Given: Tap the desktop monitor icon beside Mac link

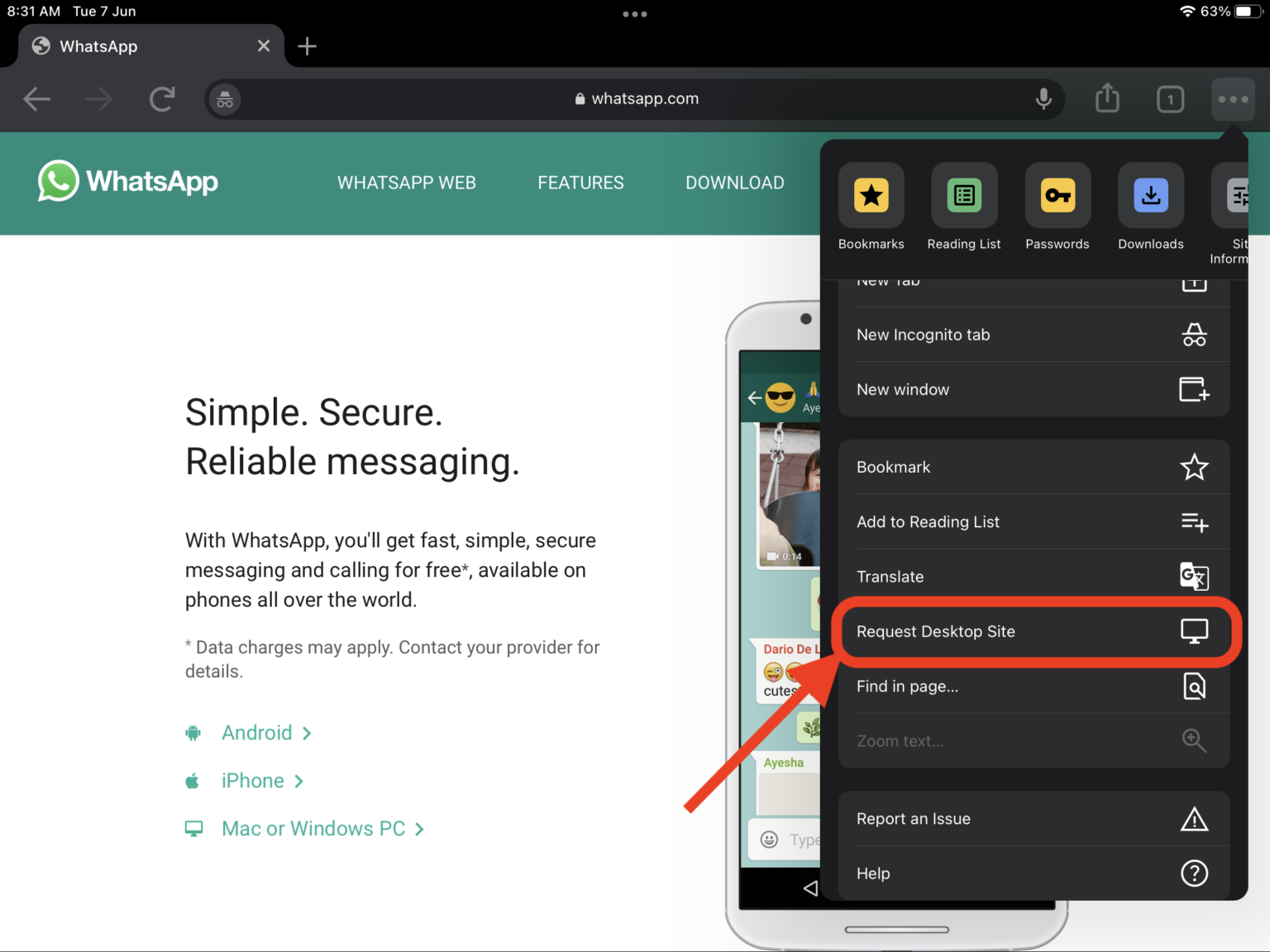Looking at the screenshot, I should [x=193, y=829].
